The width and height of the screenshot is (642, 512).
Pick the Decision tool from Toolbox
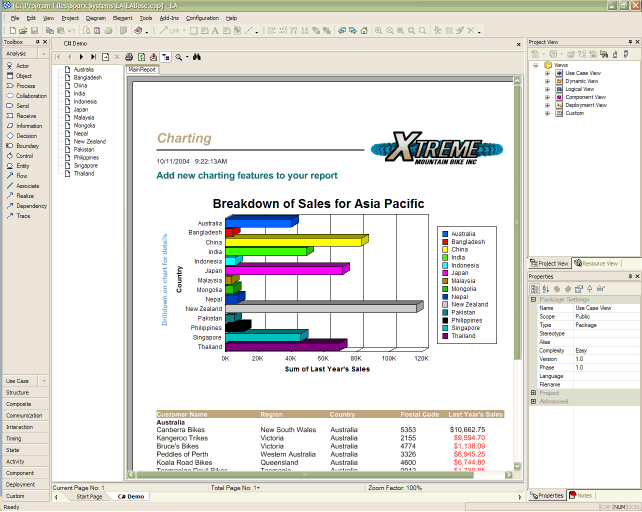click(x=27, y=136)
